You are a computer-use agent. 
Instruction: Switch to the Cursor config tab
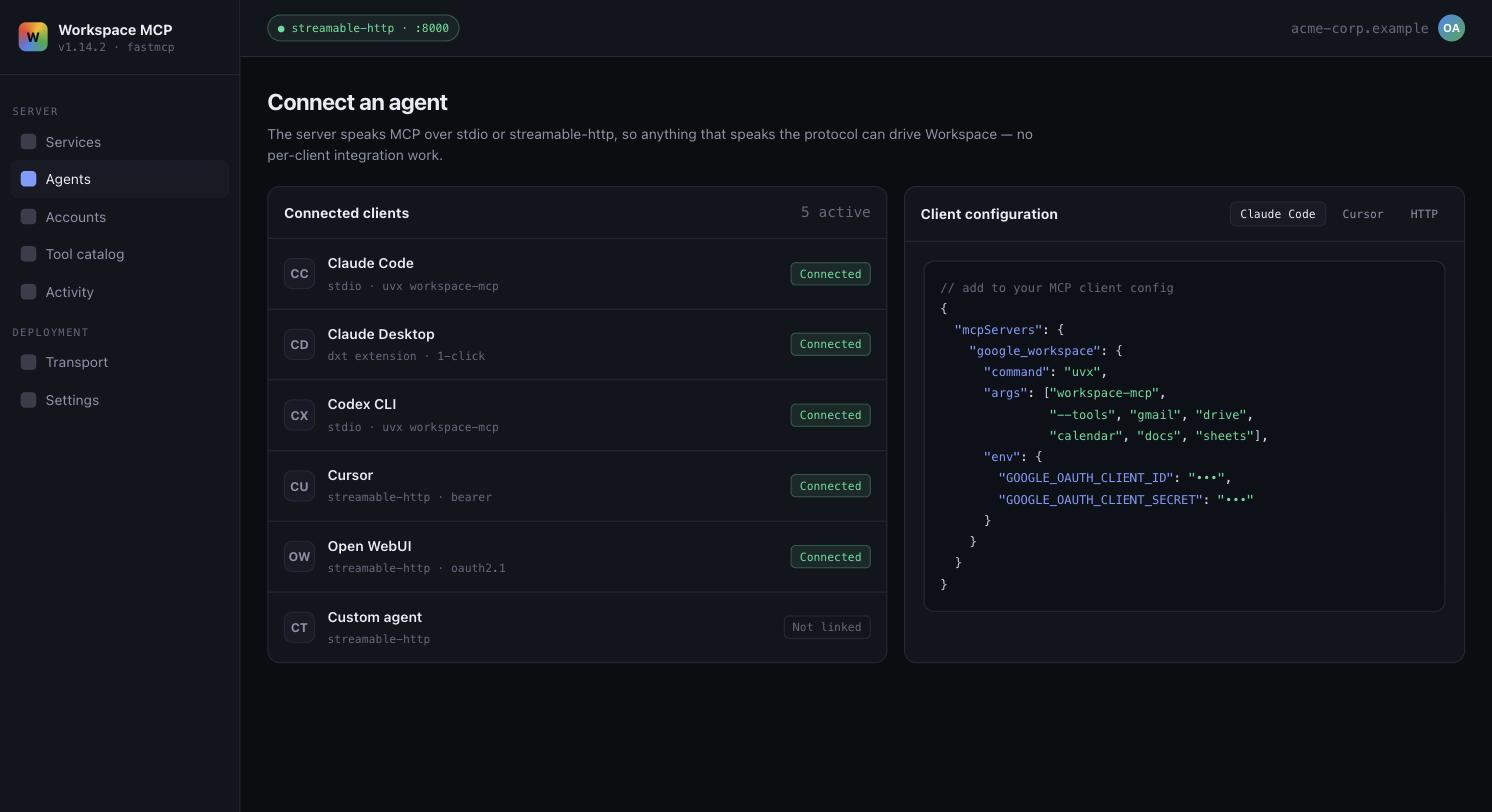(1362, 214)
